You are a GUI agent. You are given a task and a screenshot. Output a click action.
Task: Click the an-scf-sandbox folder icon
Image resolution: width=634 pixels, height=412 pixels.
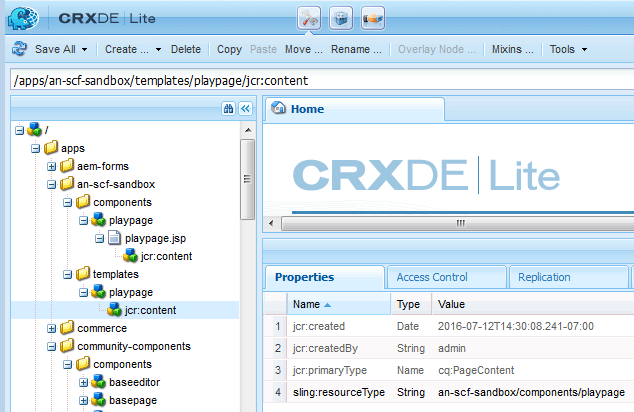pos(67,184)
